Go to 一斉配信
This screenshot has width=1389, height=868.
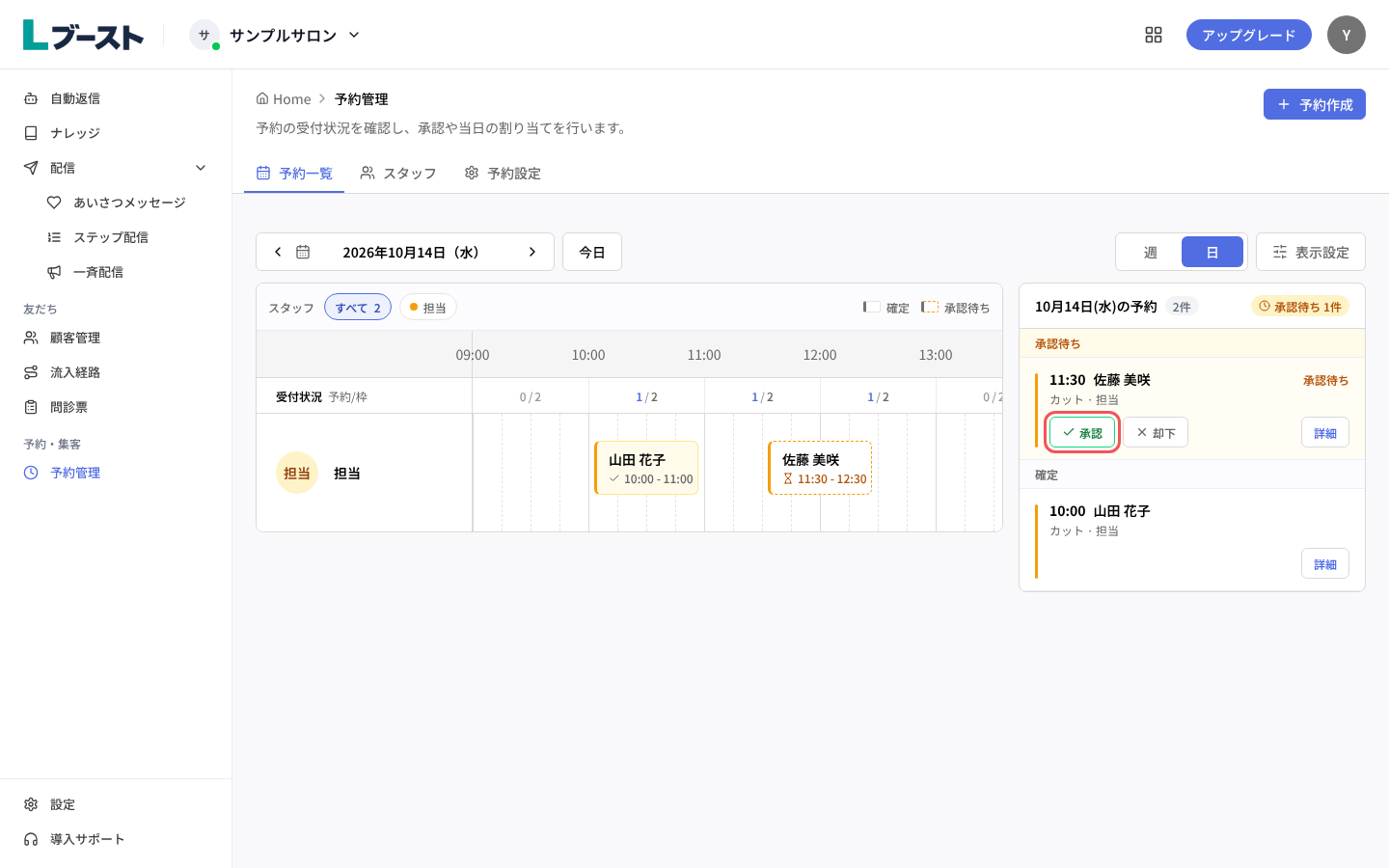(x=127, y=272)
